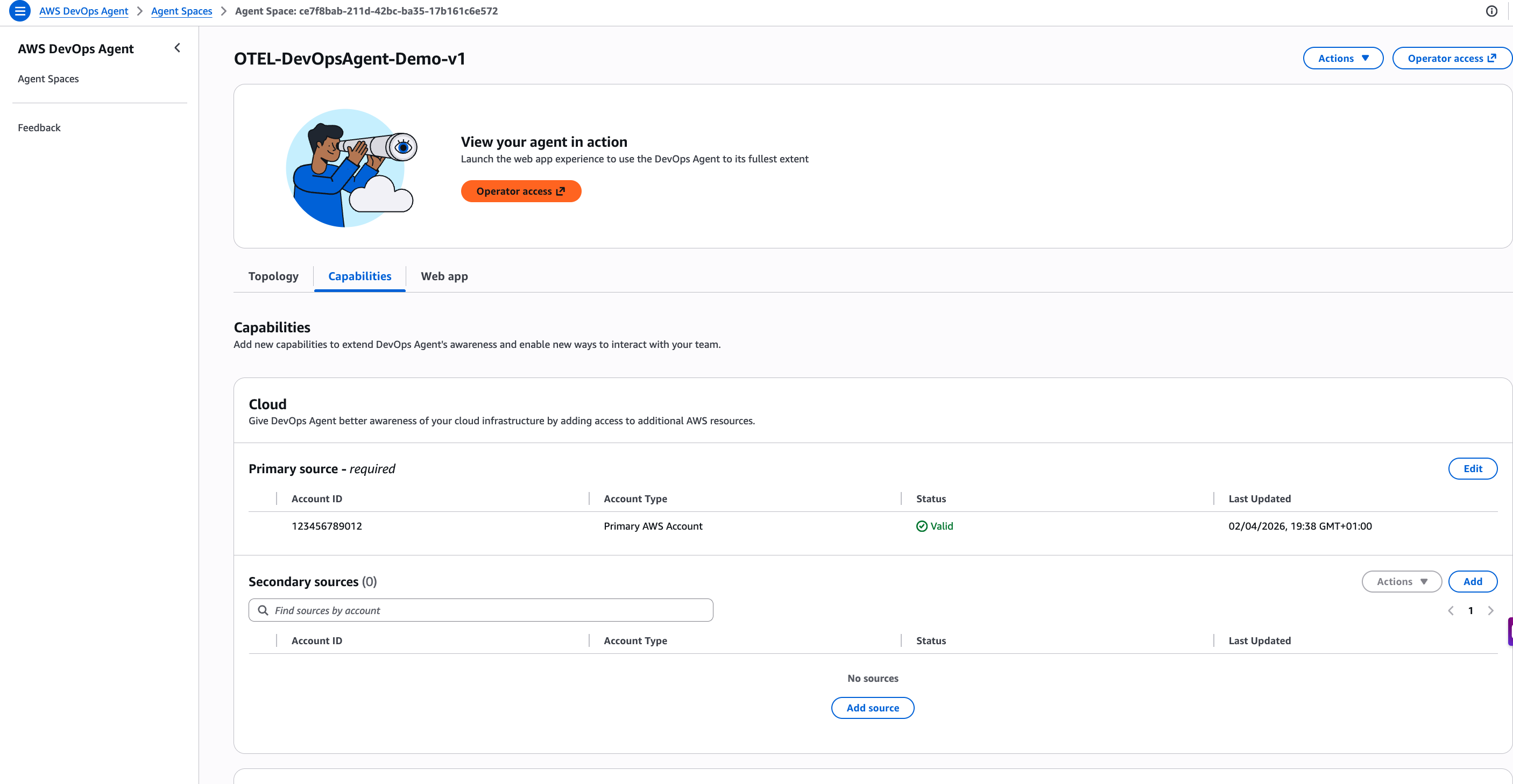The image size is (1513, 784).
Task: Open the Secondary sources Actions dropdown
Action: click(1402, 581)
